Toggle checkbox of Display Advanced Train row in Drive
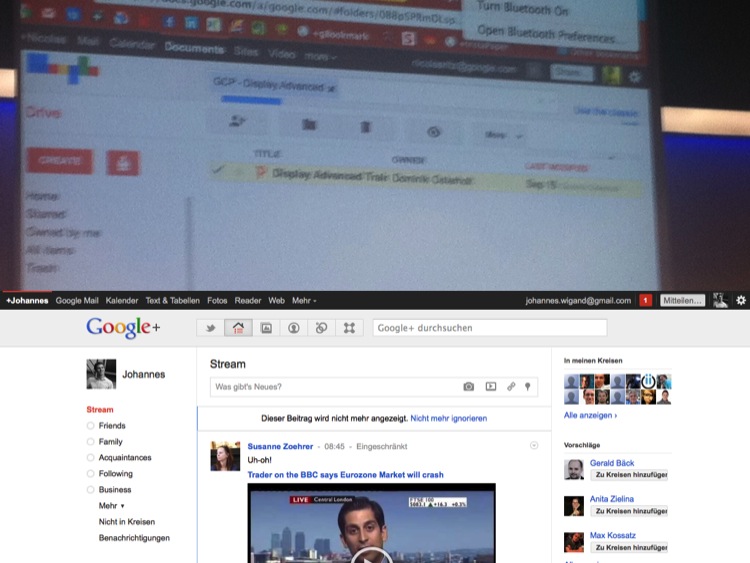Viewport: 750px width, 563px height. pyautogui.click(x=219, y=169)
